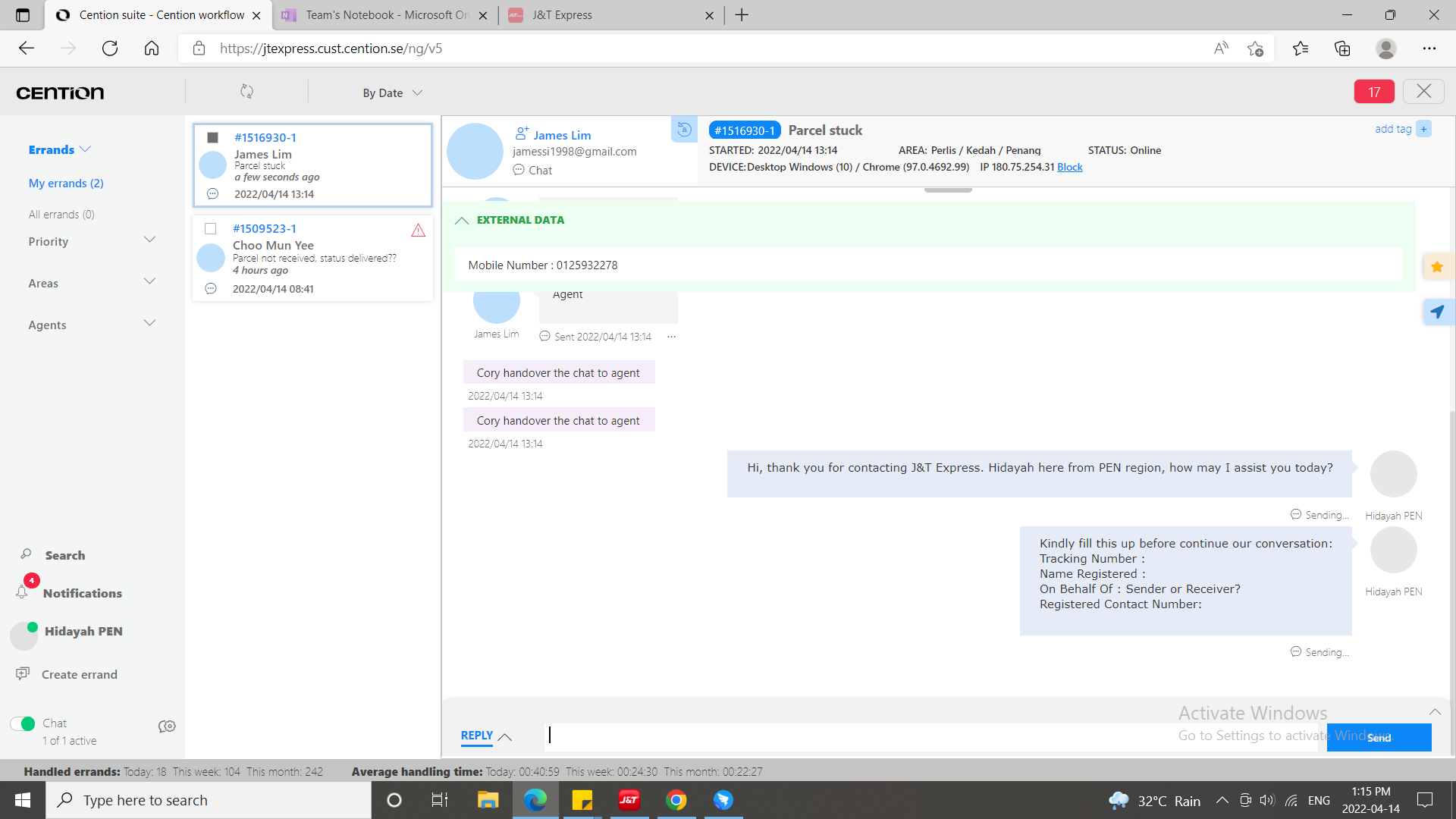The image size is (1456, 819).
Task: Toggle the Chat availability switch
Action: (x=23, y=723)
